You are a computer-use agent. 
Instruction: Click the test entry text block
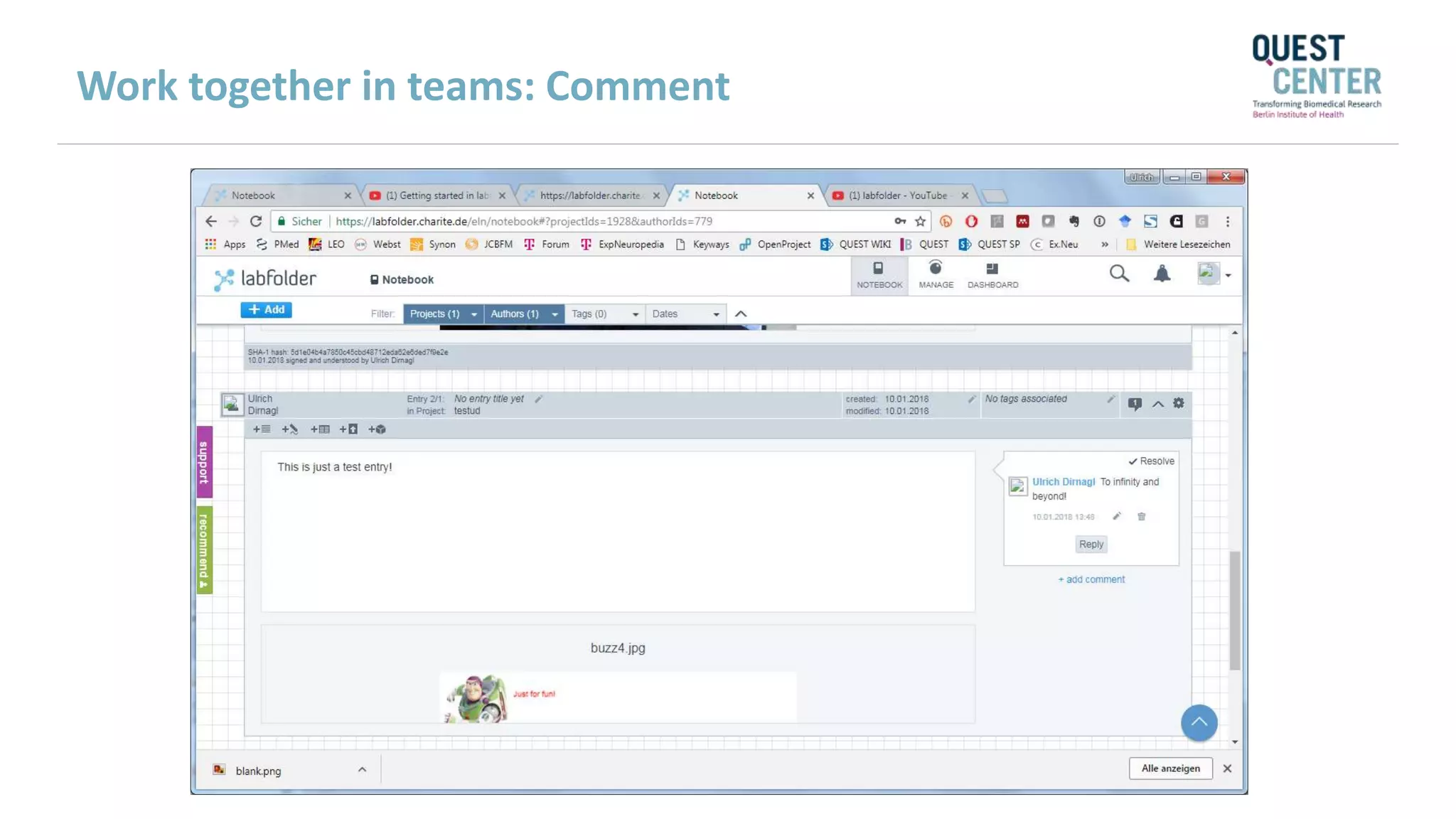618,532
